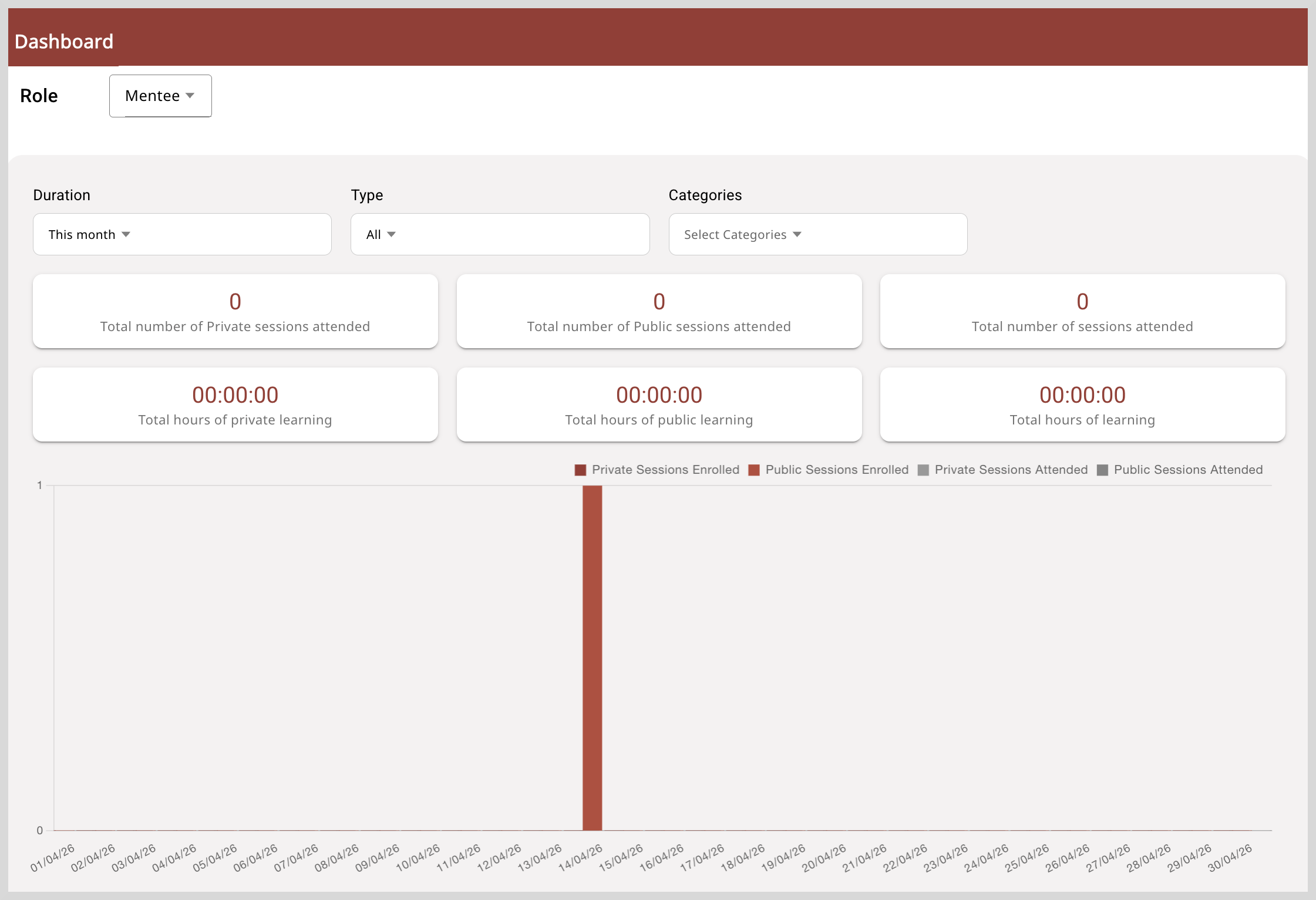Click the Total number of sessions attended card
This screenshot has height=900, width=1316.
(1082, 311)
